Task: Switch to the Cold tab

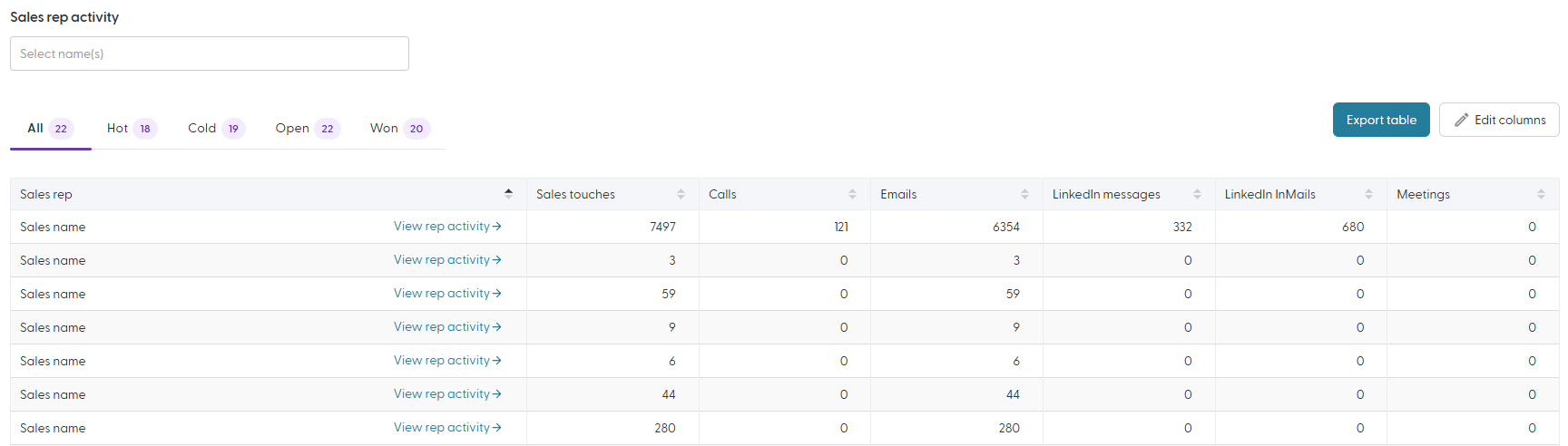Action: pyautogui.click(x=216, y=129)
